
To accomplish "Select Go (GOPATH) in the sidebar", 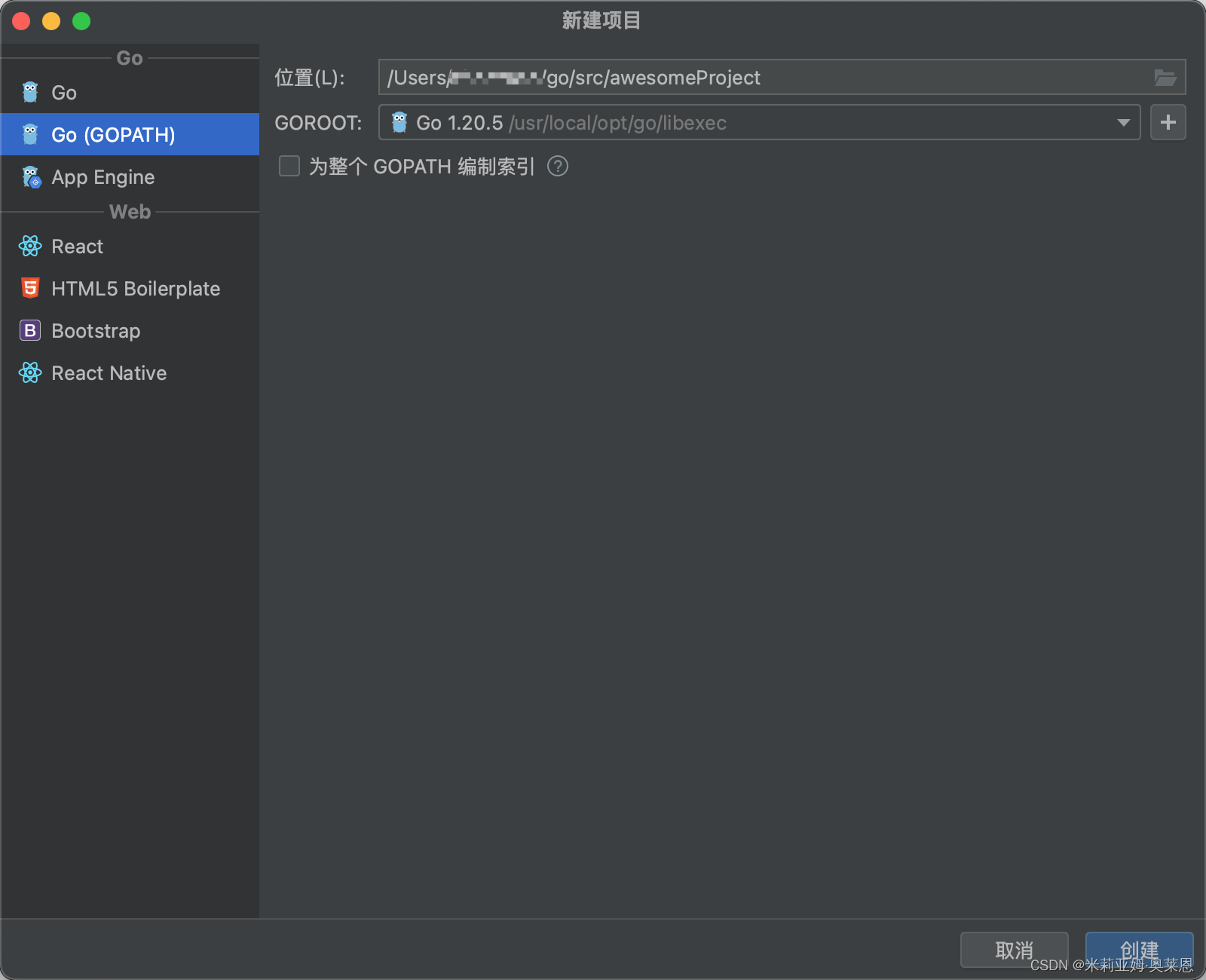I will [x=112, y=134].
